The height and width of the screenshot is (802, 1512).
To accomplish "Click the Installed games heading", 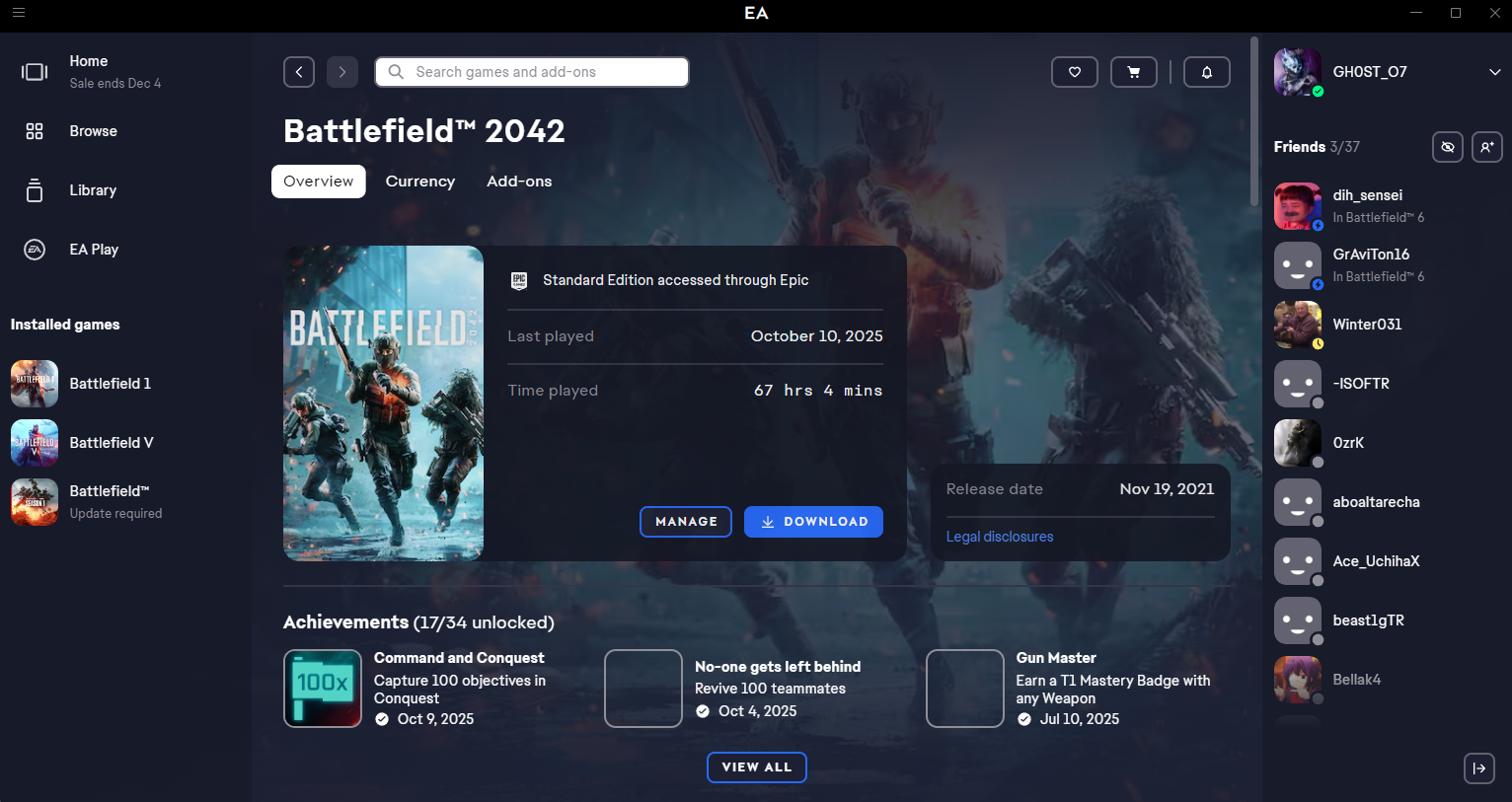I will coord(65,325).
